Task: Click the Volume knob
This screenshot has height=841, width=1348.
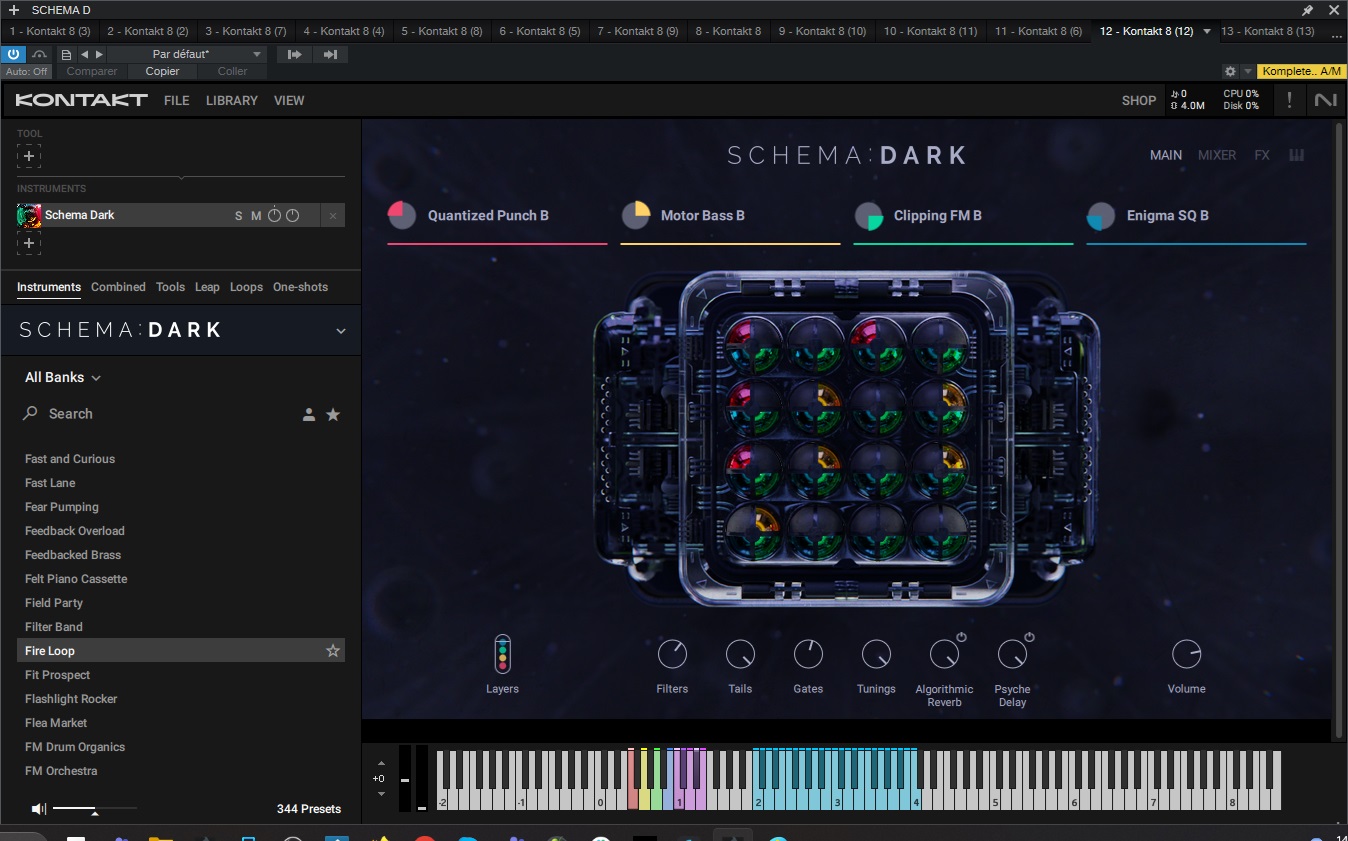Action: click(x=1186, y=655)
